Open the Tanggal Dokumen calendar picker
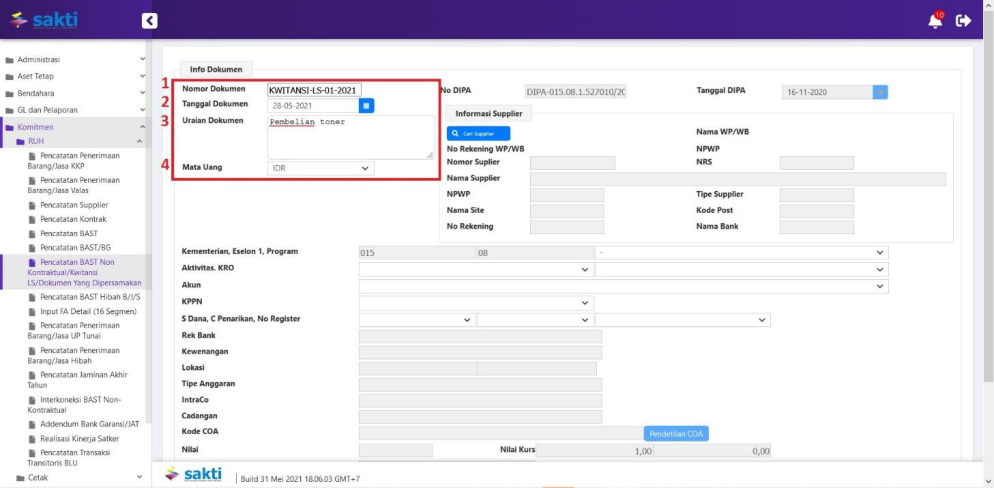 367,105
